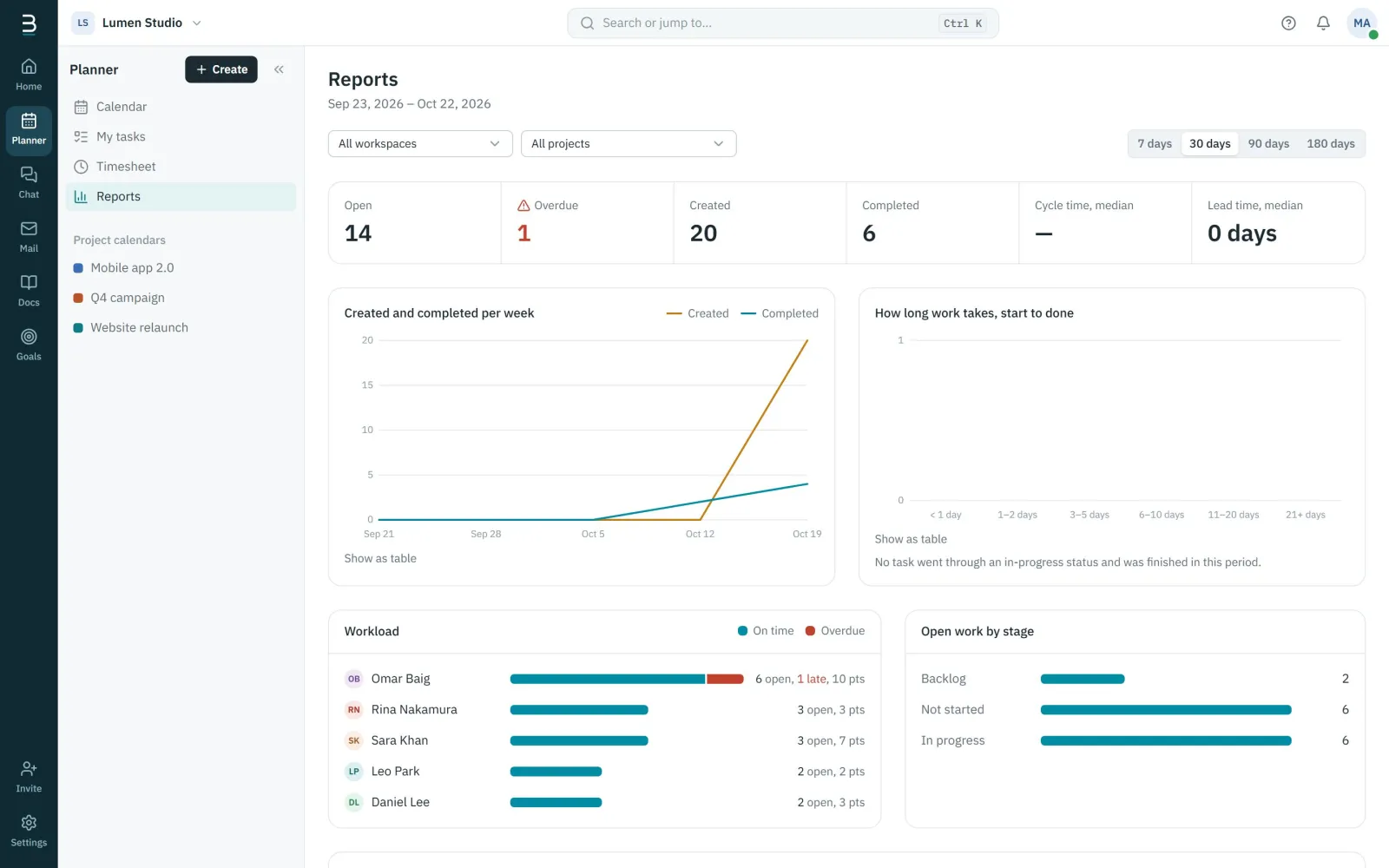The width and height of the screenshot is (1389, 868).
Task: Select the 90 days range
Action: (x=1268, y=144)
